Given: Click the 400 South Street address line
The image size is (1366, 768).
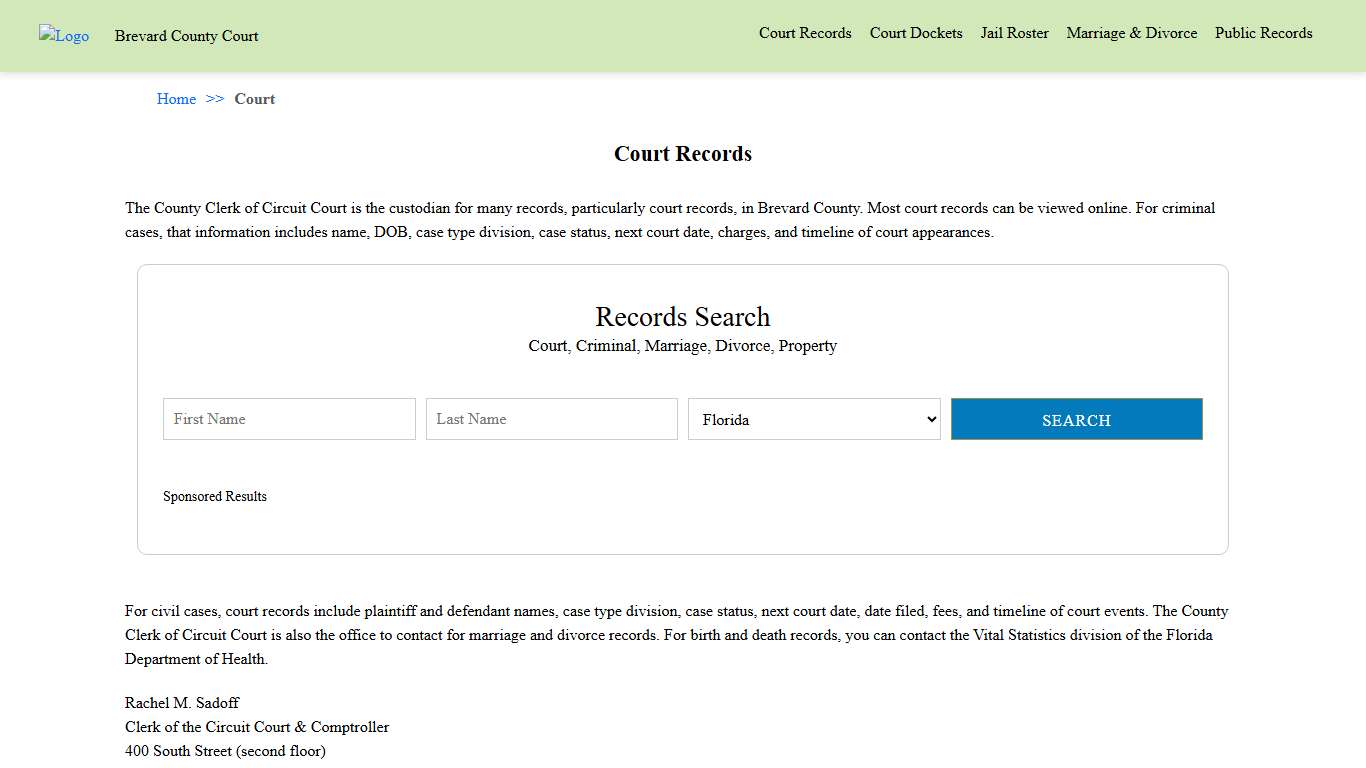Looking at the screenshot, I should coord(225,751).
